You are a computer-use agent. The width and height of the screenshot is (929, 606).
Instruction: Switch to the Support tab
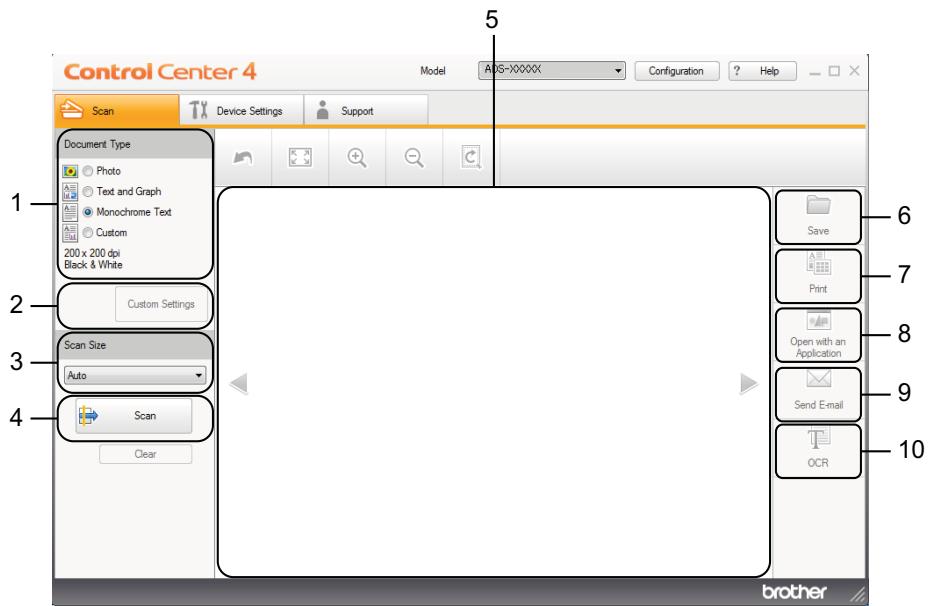pyautogui.click(x=366, y=110)
